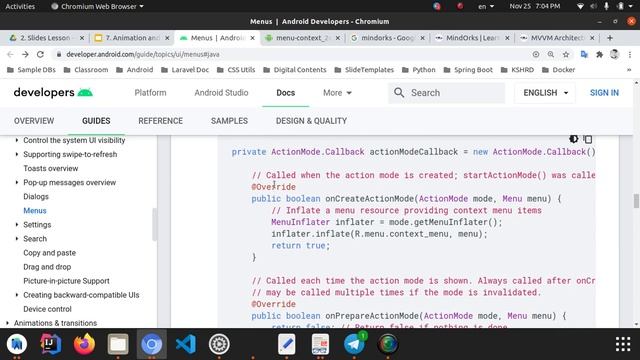Open Google Translate extension icon
Image resolution: width=640 pixels, height=360 pixels.
click(x=584, y=54)
